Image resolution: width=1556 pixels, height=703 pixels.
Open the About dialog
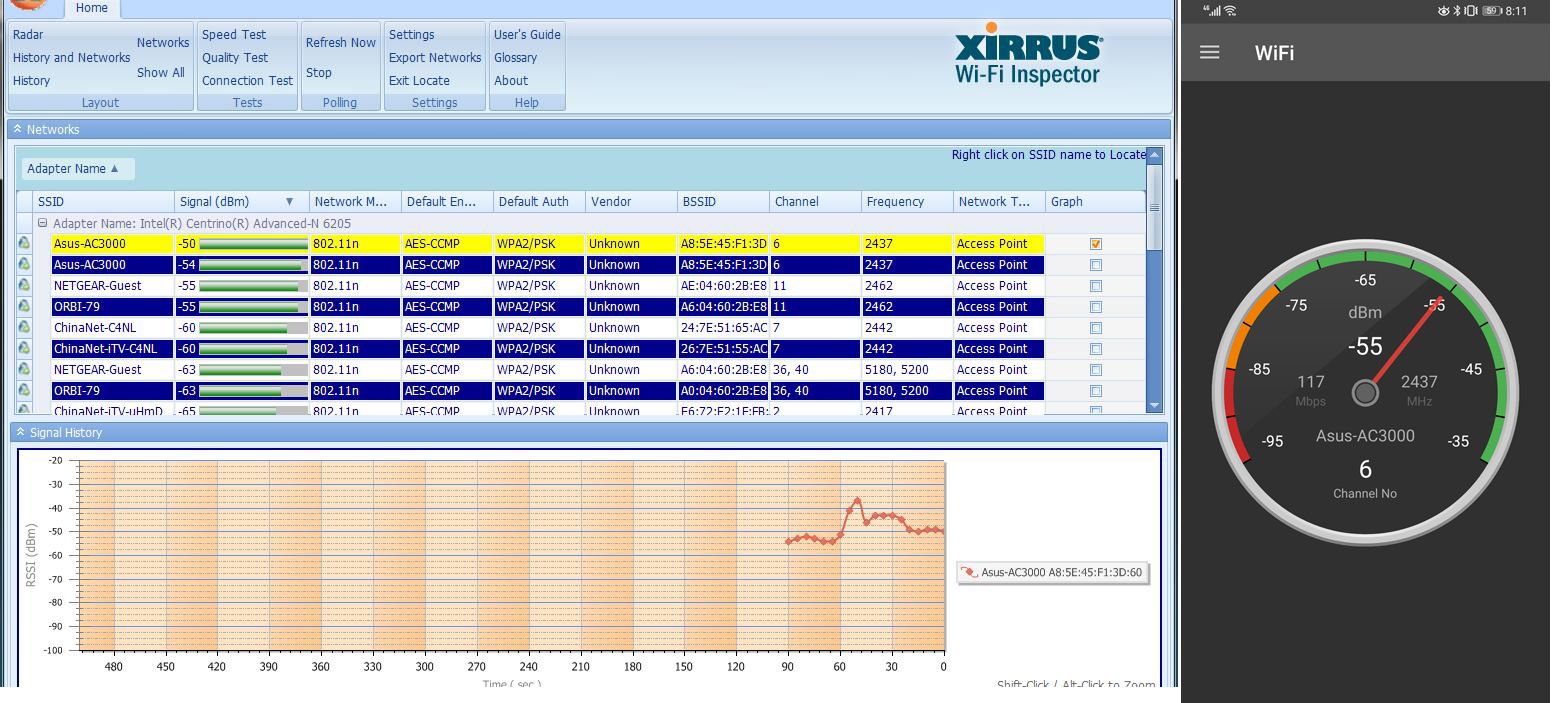[x=511, y=80]
